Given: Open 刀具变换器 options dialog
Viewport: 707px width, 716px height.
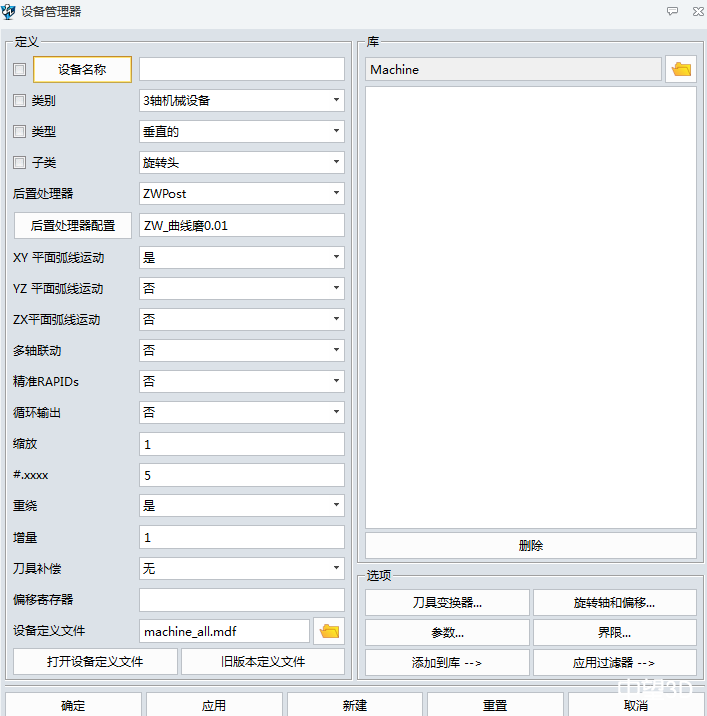Looking at the screenshot, I should coord(447,603).
